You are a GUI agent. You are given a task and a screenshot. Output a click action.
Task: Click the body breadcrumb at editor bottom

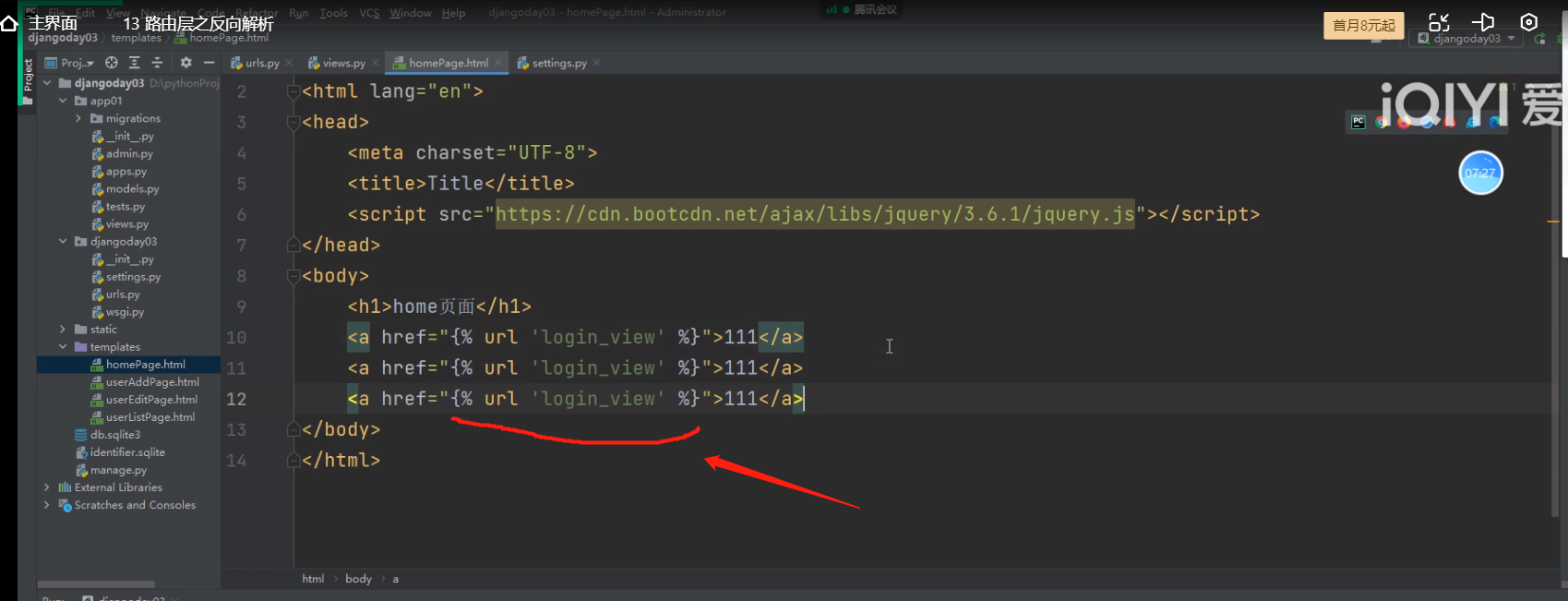358,579
